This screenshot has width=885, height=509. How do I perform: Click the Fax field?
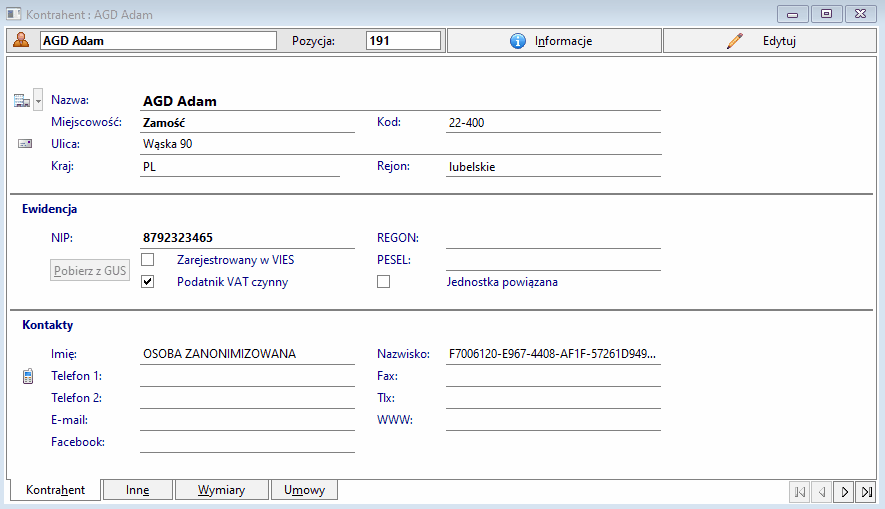[x=553, y=376]
